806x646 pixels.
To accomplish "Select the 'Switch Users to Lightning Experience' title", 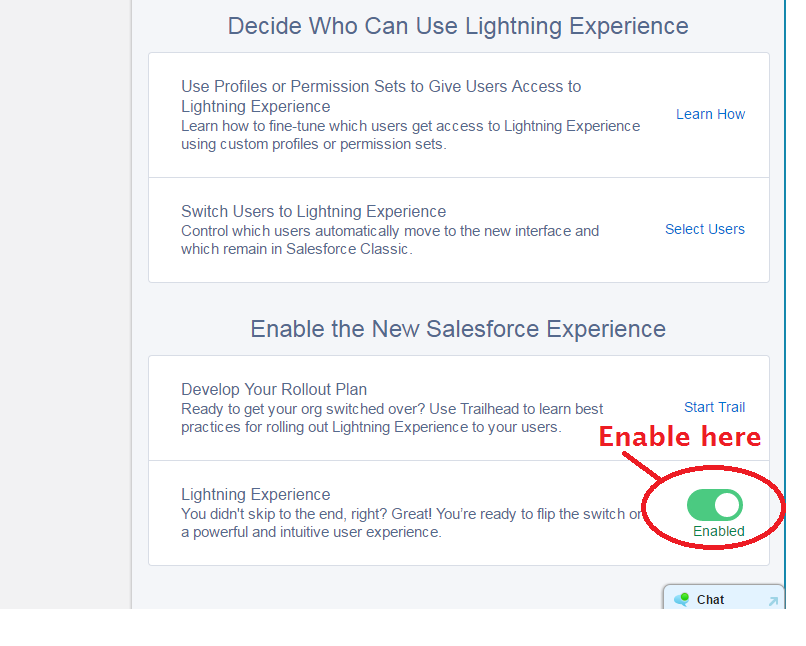I will click(x=314, y=211).
